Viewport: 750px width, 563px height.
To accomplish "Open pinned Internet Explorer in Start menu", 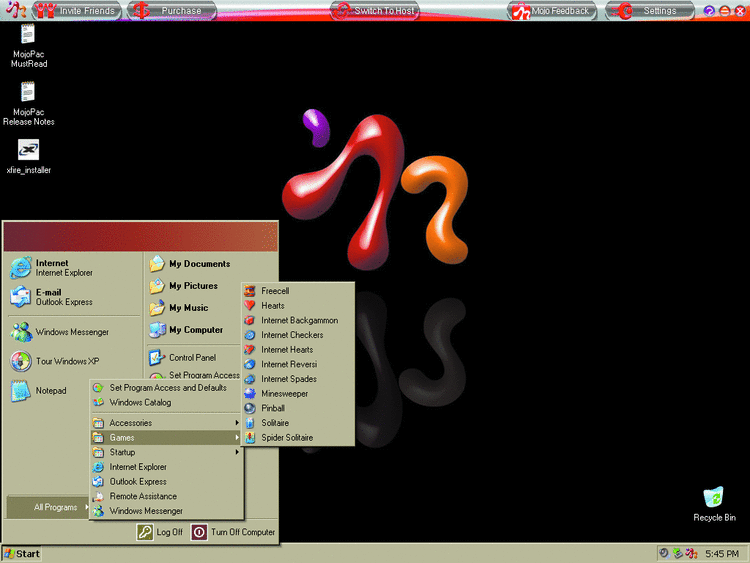I will click(74, 268).
